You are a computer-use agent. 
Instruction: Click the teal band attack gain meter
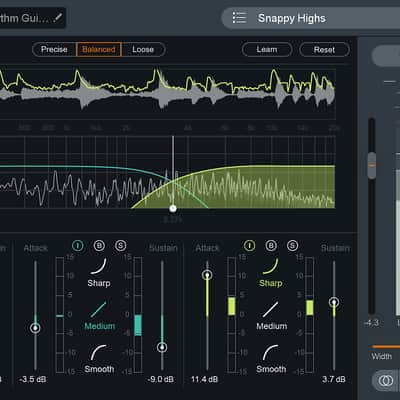pyautogui.click(x=60, y=315)
